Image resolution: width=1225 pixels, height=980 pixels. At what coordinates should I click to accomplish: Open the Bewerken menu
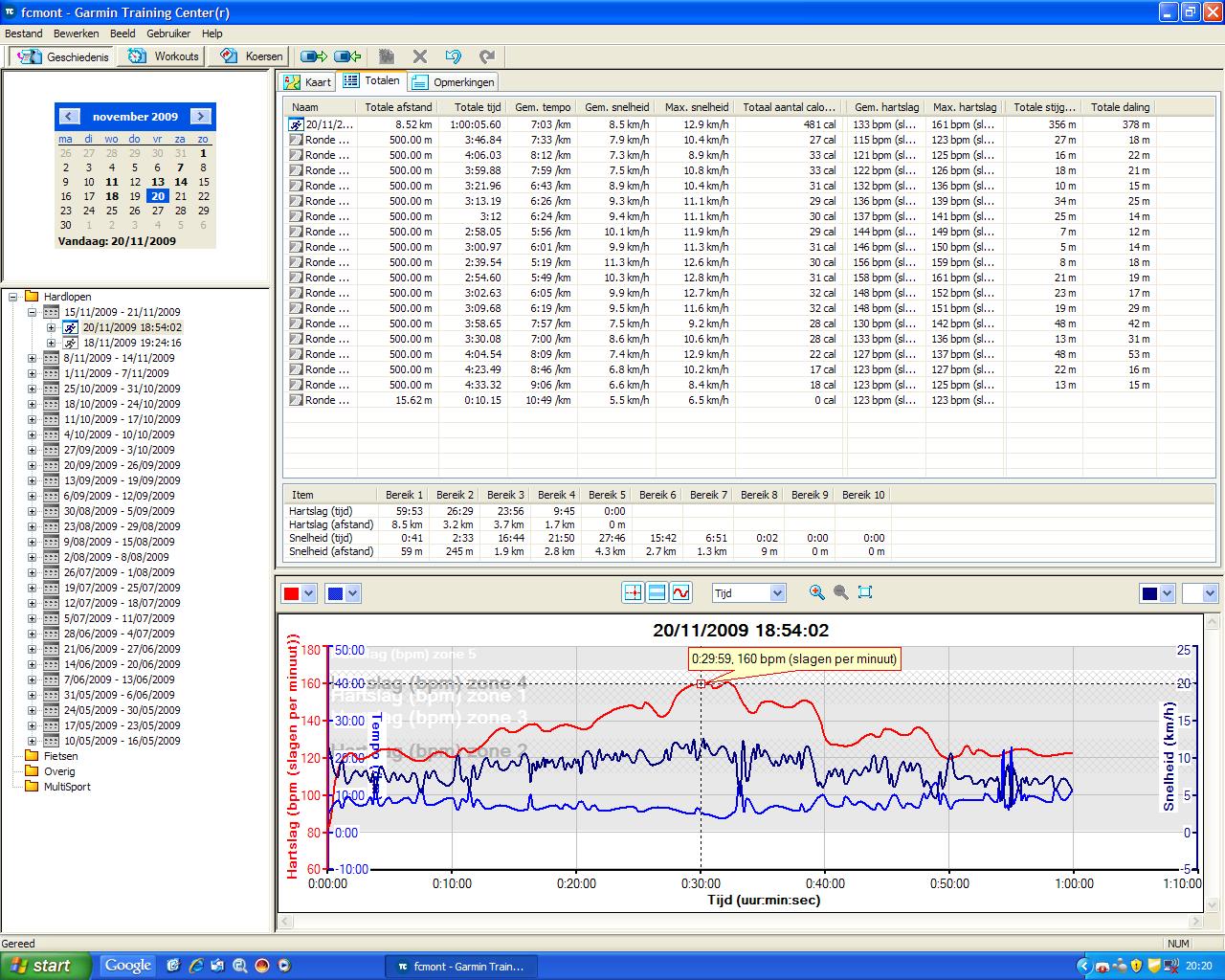pyautogui.click(x=77, y=33)
